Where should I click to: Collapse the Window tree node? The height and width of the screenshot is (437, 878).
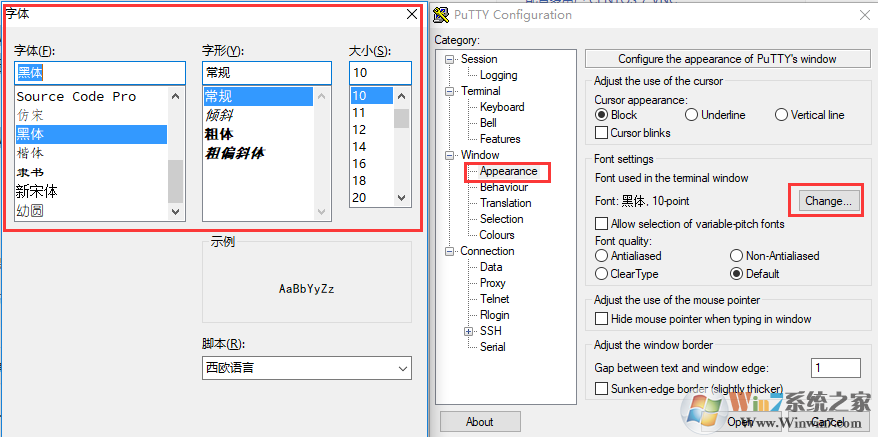(450, 155)
